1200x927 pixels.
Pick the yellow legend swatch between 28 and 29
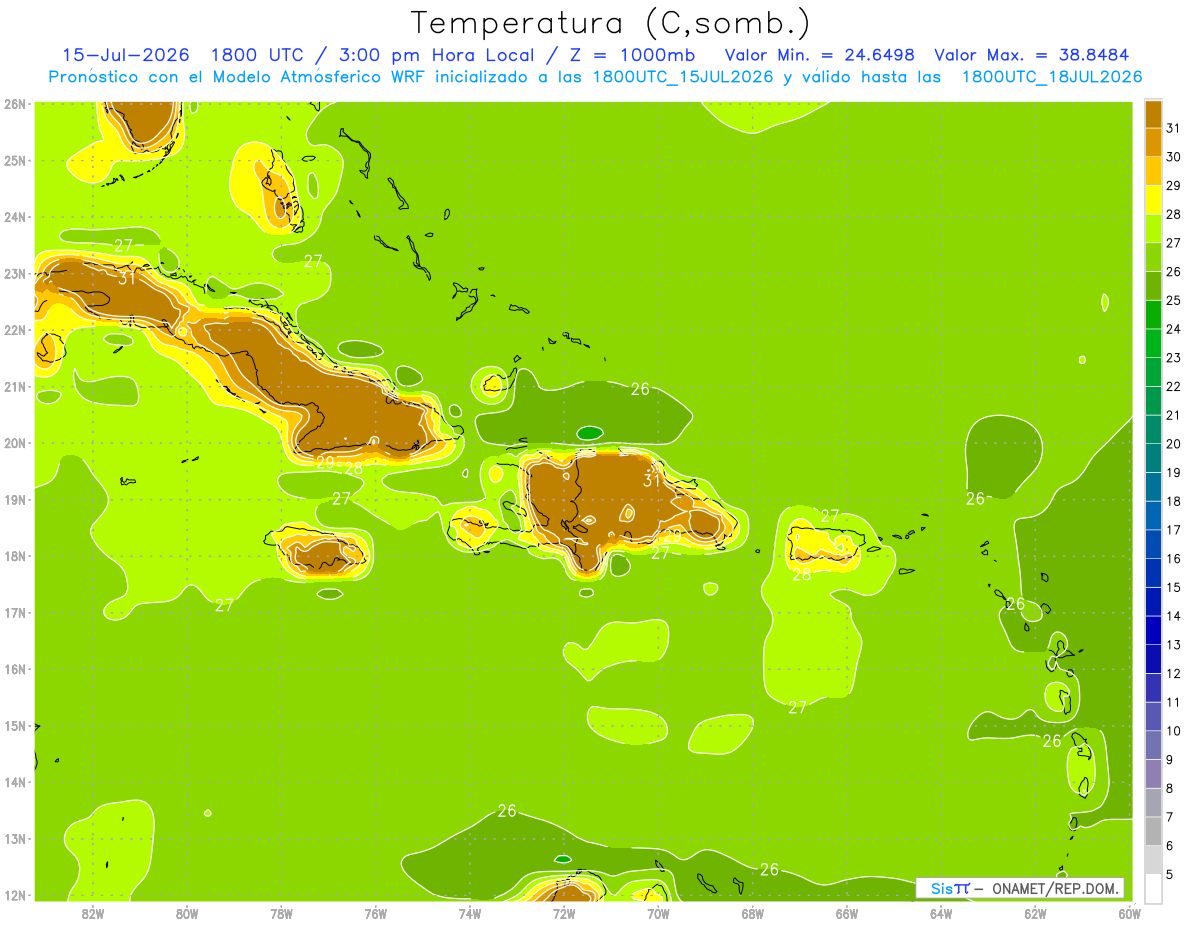[1153, 200]
